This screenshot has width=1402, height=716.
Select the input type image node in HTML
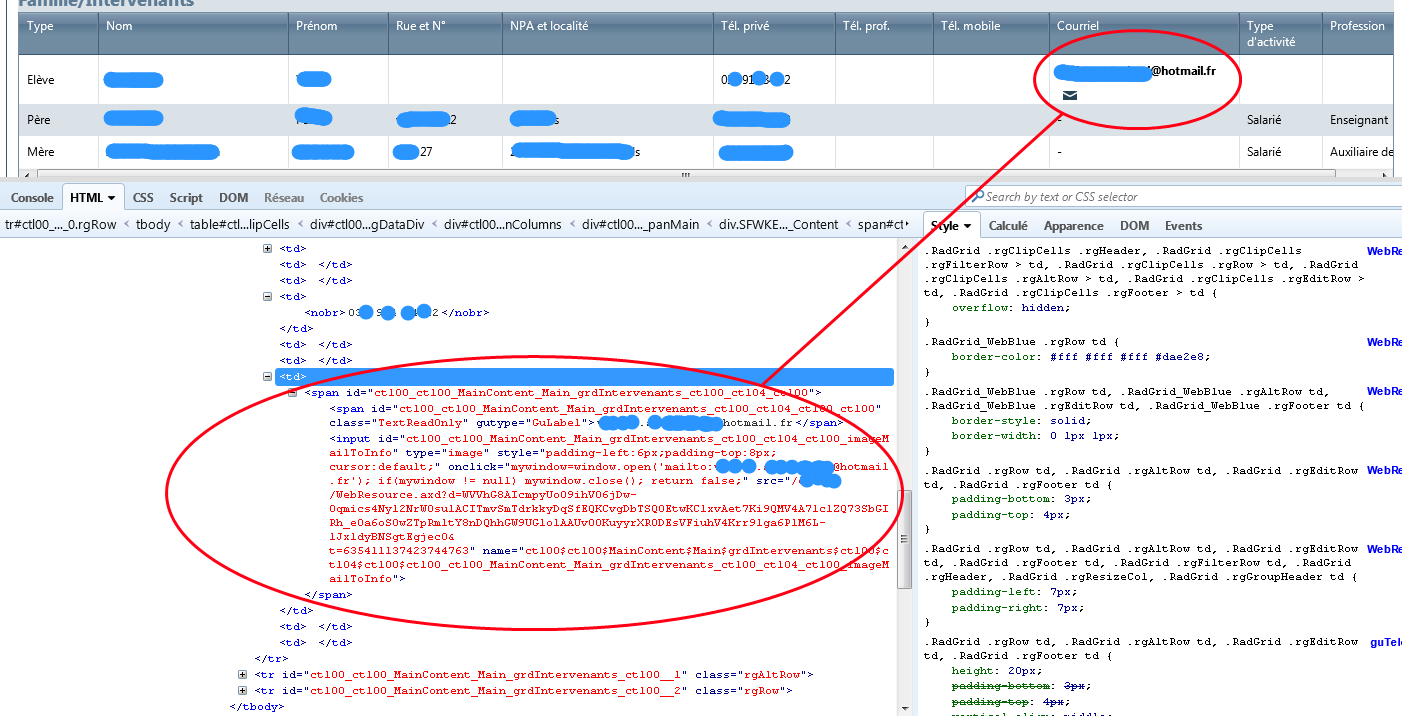coord(609,509)
